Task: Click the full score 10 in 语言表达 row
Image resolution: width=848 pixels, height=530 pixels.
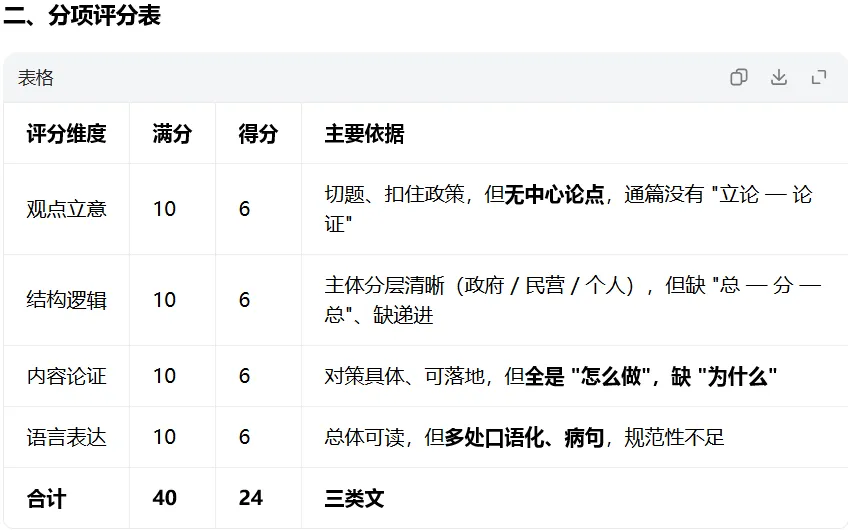Action: pyautogui.click(x=164, y=437)
